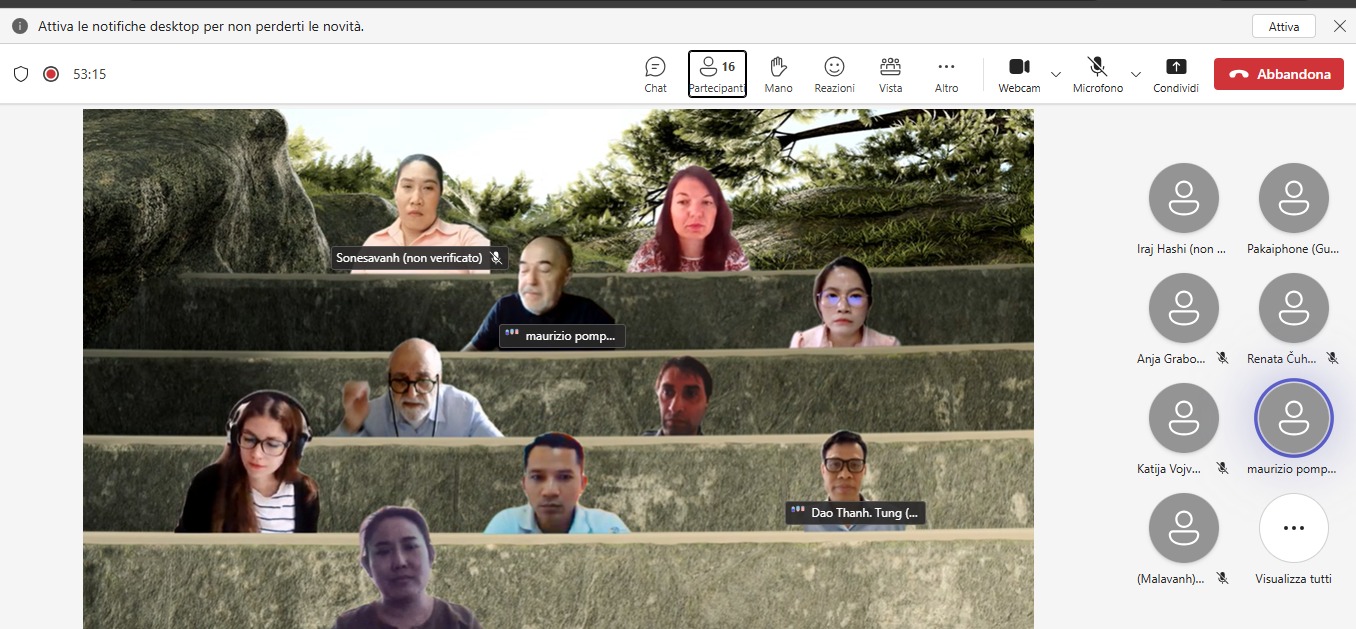Click the Pakaiphone (Gu... name text
Image resolution: width=1356 pixels, height=629 pixels.
pyautogui.click(x=1292, y=248)
